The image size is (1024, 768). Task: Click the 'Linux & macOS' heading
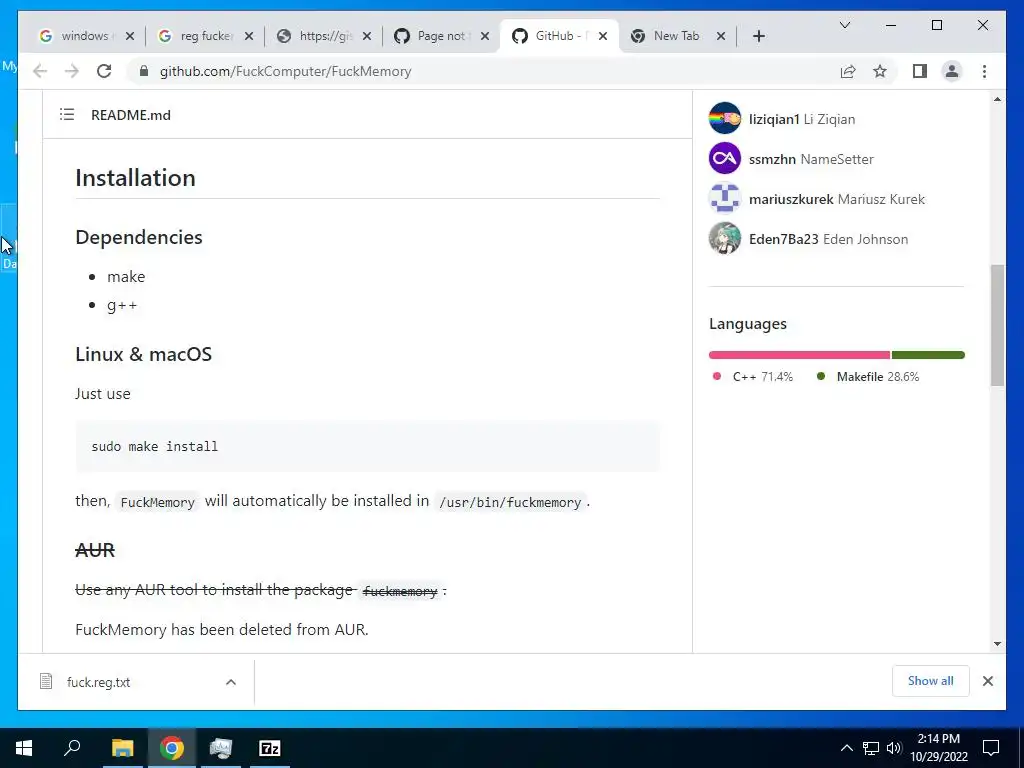point(144,354)
